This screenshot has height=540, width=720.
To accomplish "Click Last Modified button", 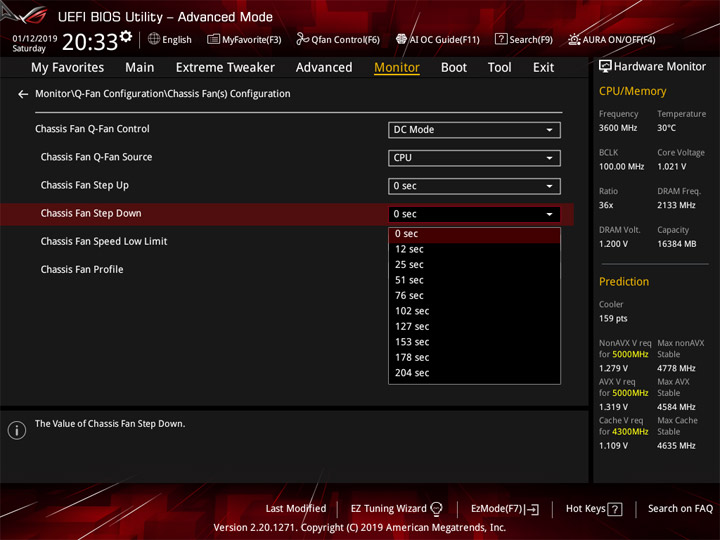I will (296, 509).
